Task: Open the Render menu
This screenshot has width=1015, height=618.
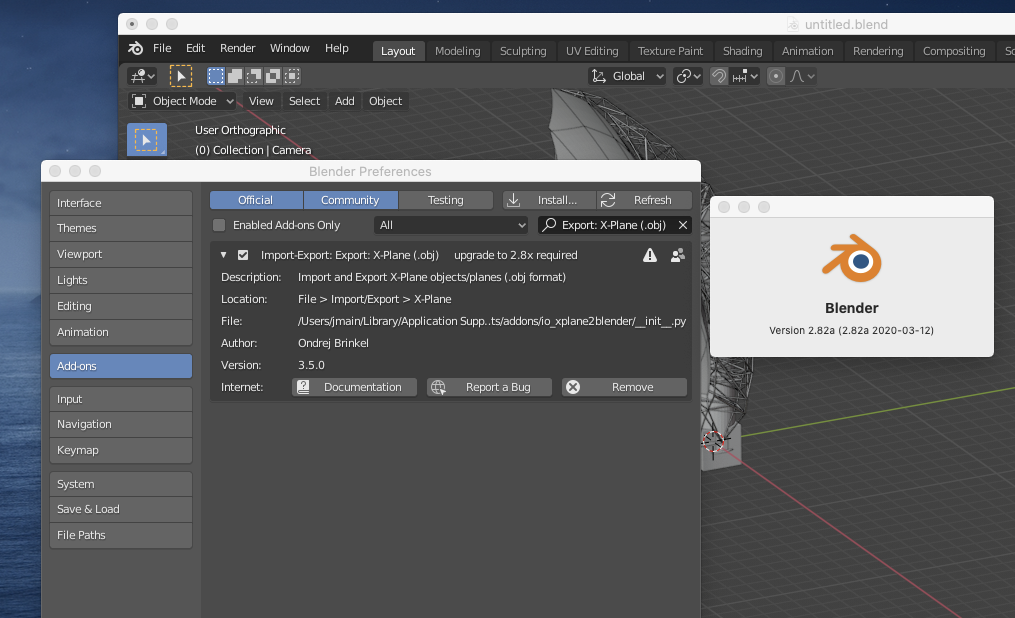Action: 238,49
